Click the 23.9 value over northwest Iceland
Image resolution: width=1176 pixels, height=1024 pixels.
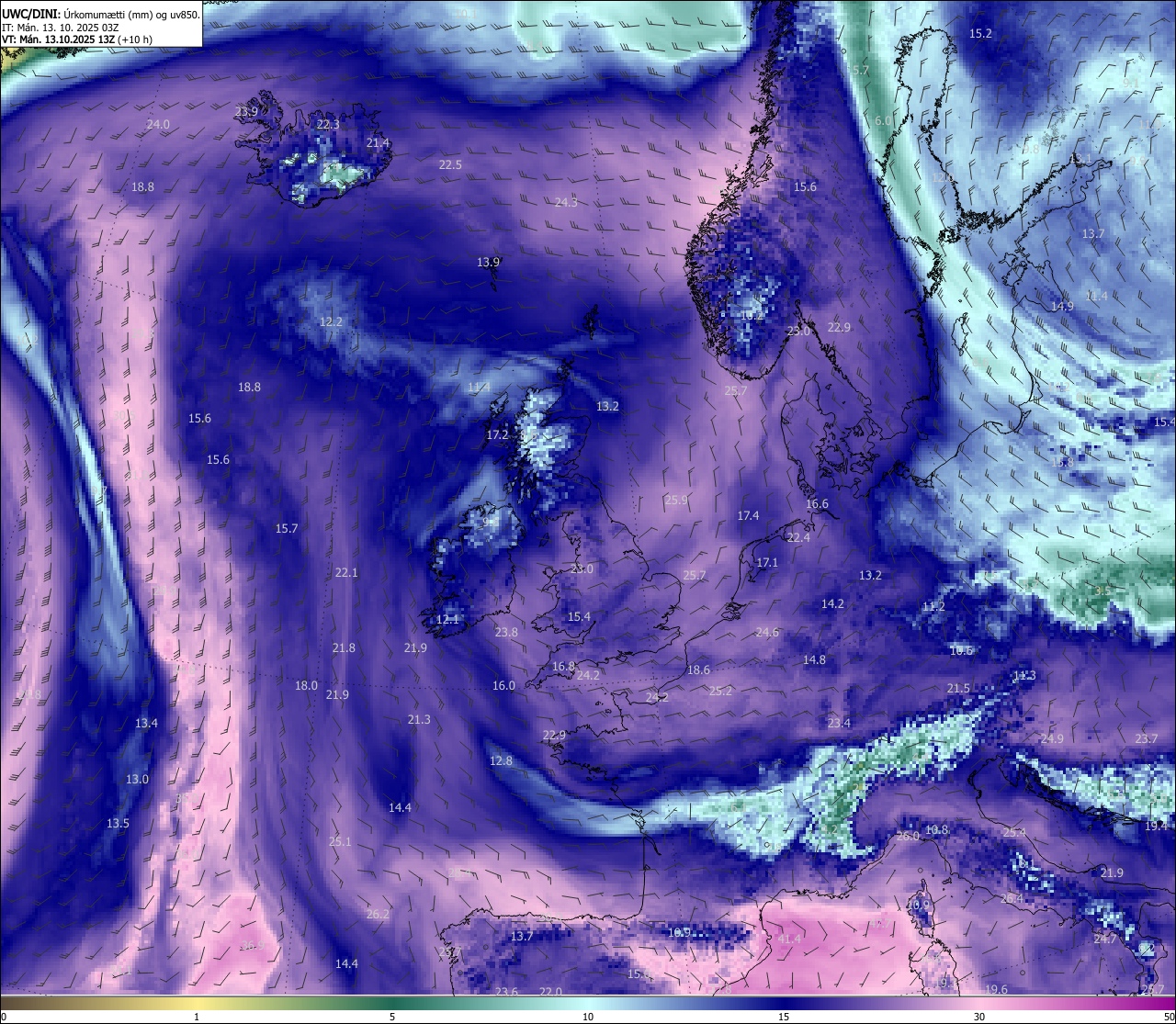[x=246, y=112]
